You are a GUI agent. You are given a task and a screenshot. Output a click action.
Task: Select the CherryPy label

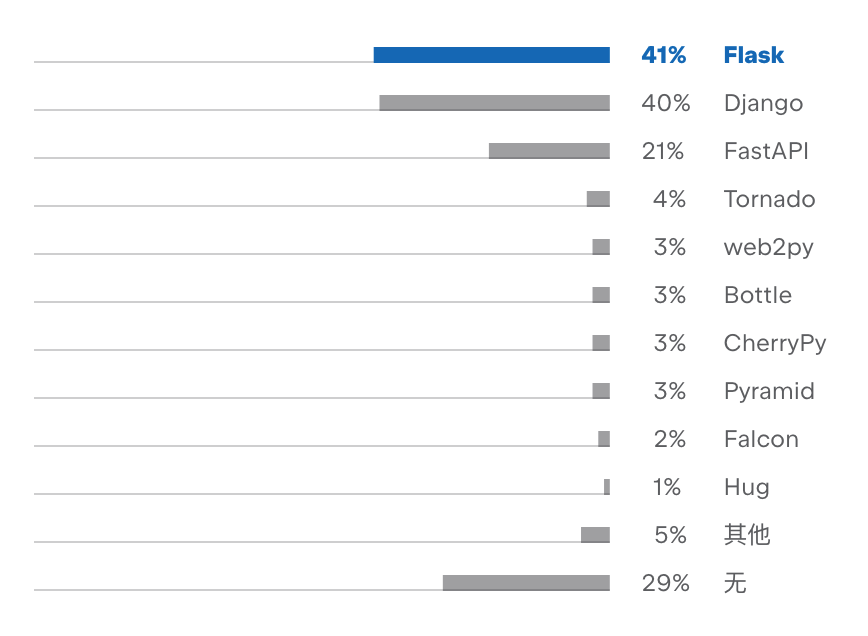775,343
